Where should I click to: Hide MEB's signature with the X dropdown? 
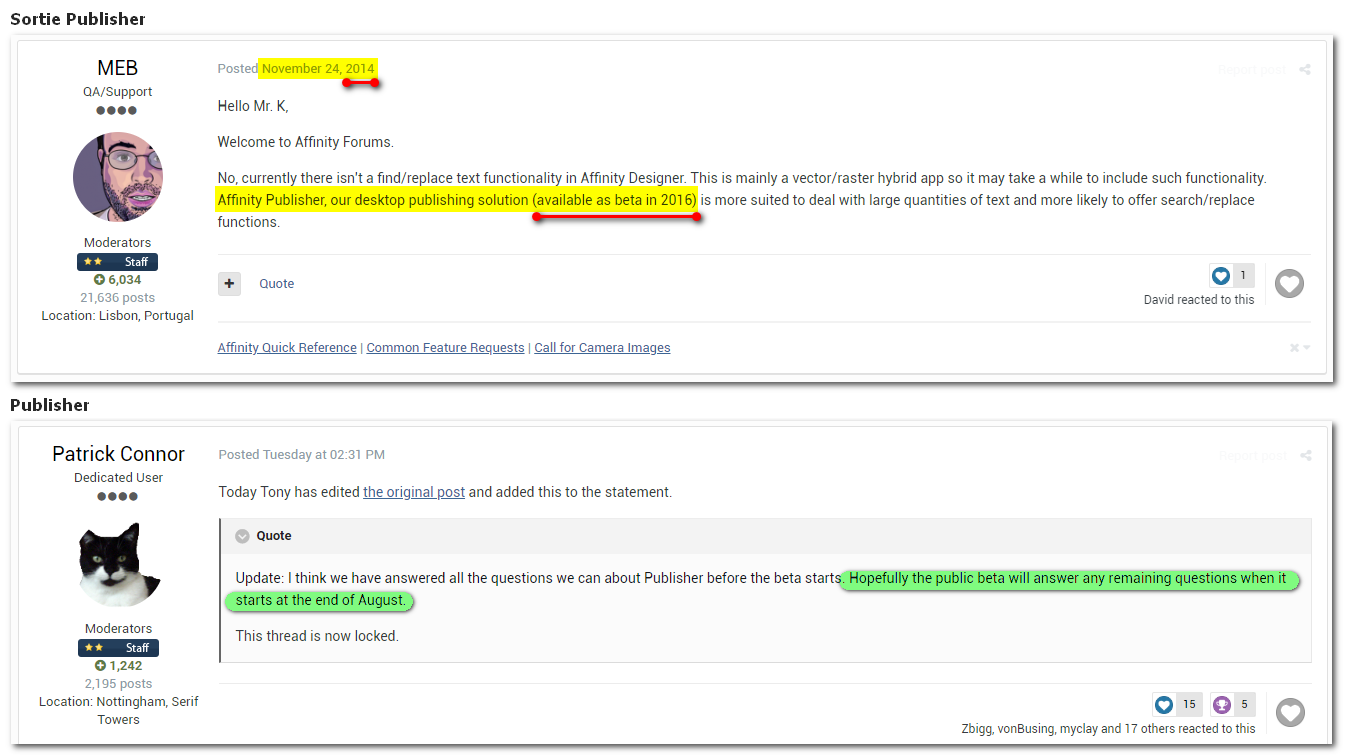(1300, 348)
